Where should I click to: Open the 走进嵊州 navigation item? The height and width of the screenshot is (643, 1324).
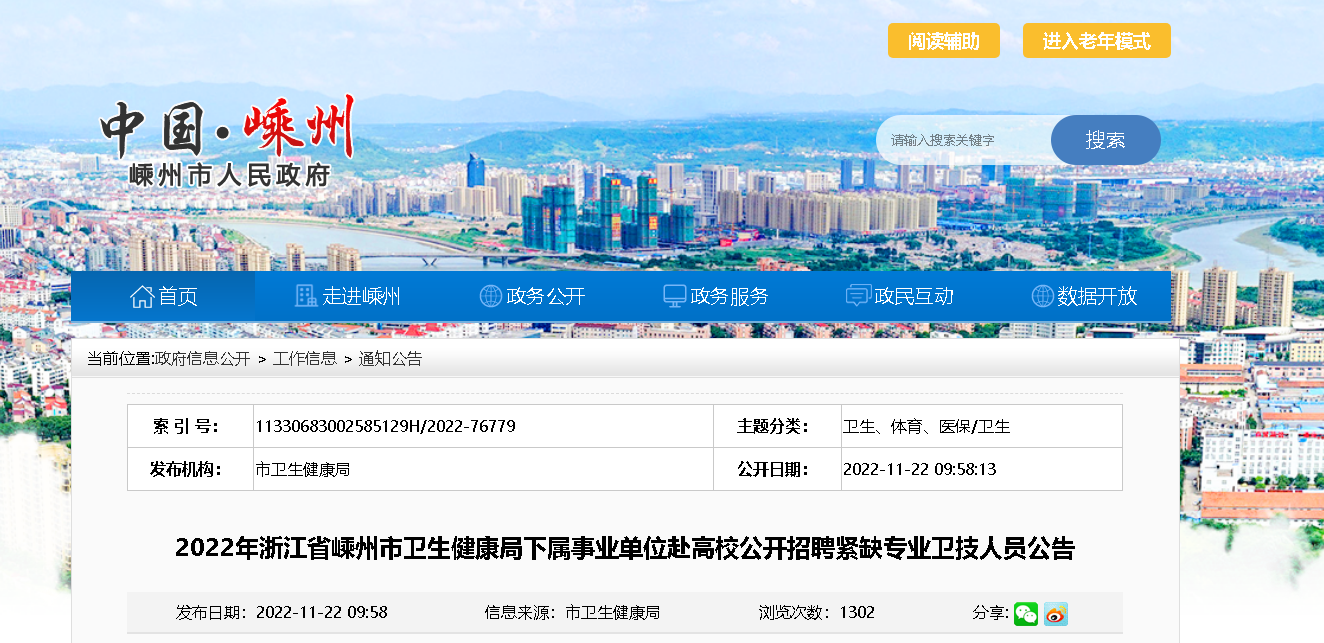(x=348, y=296)
